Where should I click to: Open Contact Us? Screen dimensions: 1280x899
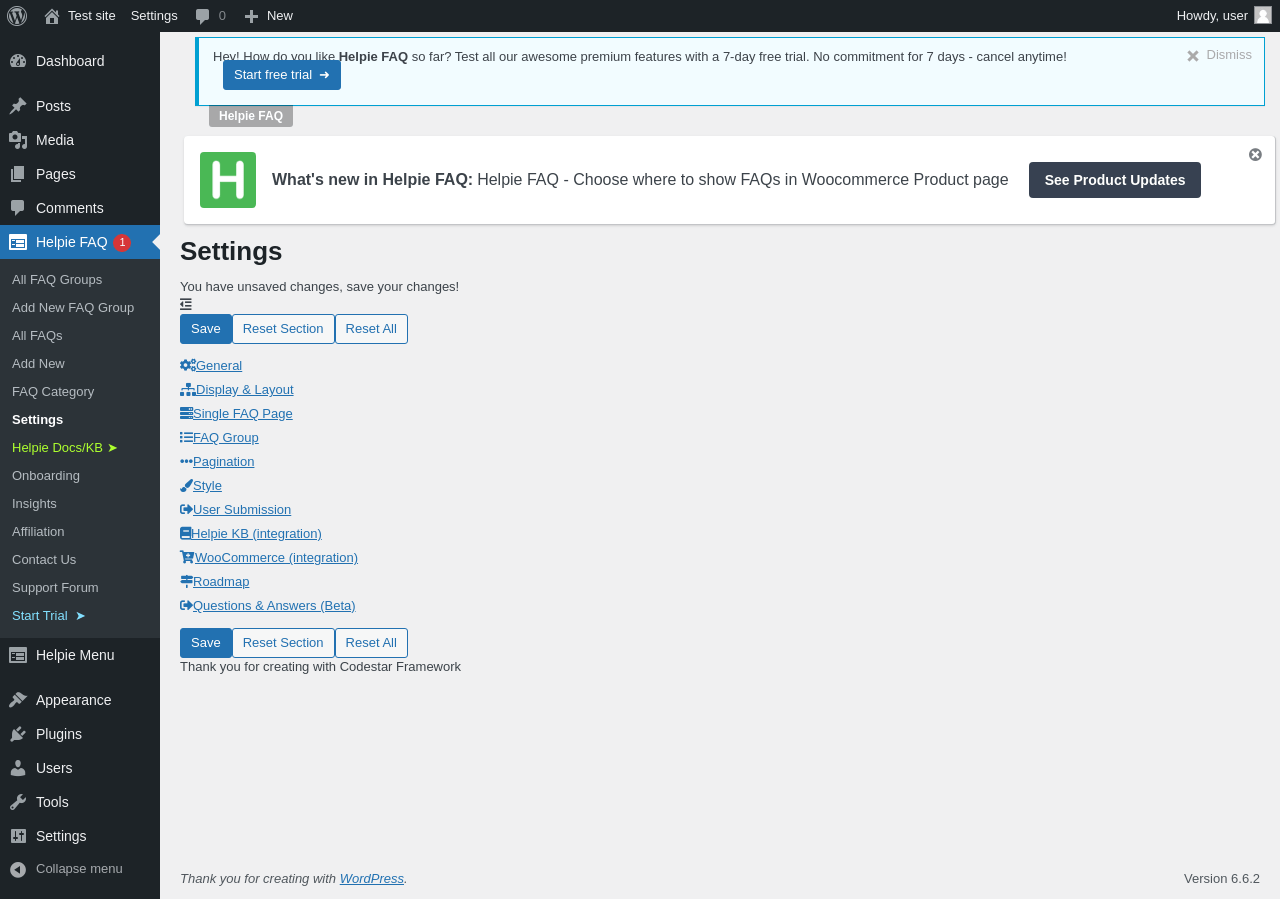coord(44,559)
